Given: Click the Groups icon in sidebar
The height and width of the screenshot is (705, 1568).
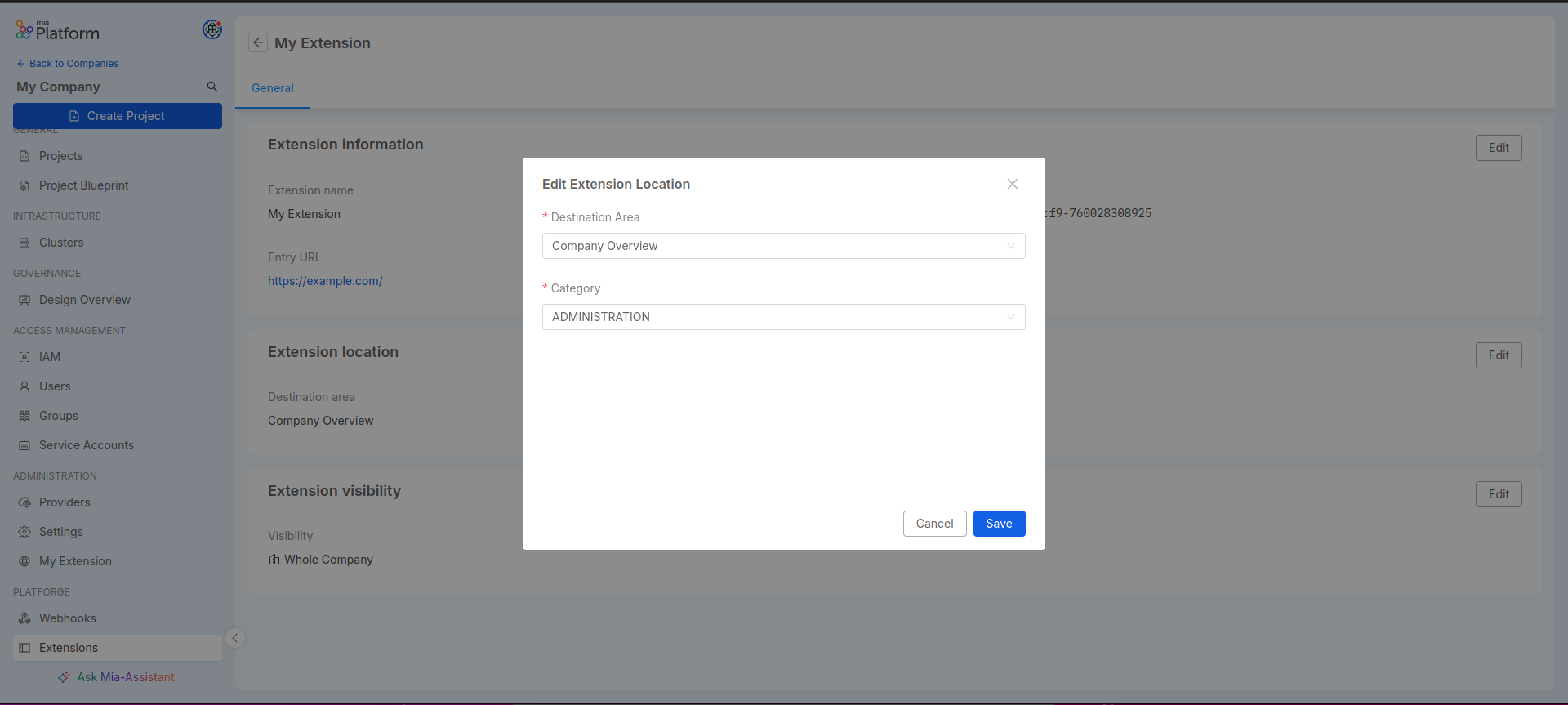Looking at the screenshot, I should click(24, 416).
